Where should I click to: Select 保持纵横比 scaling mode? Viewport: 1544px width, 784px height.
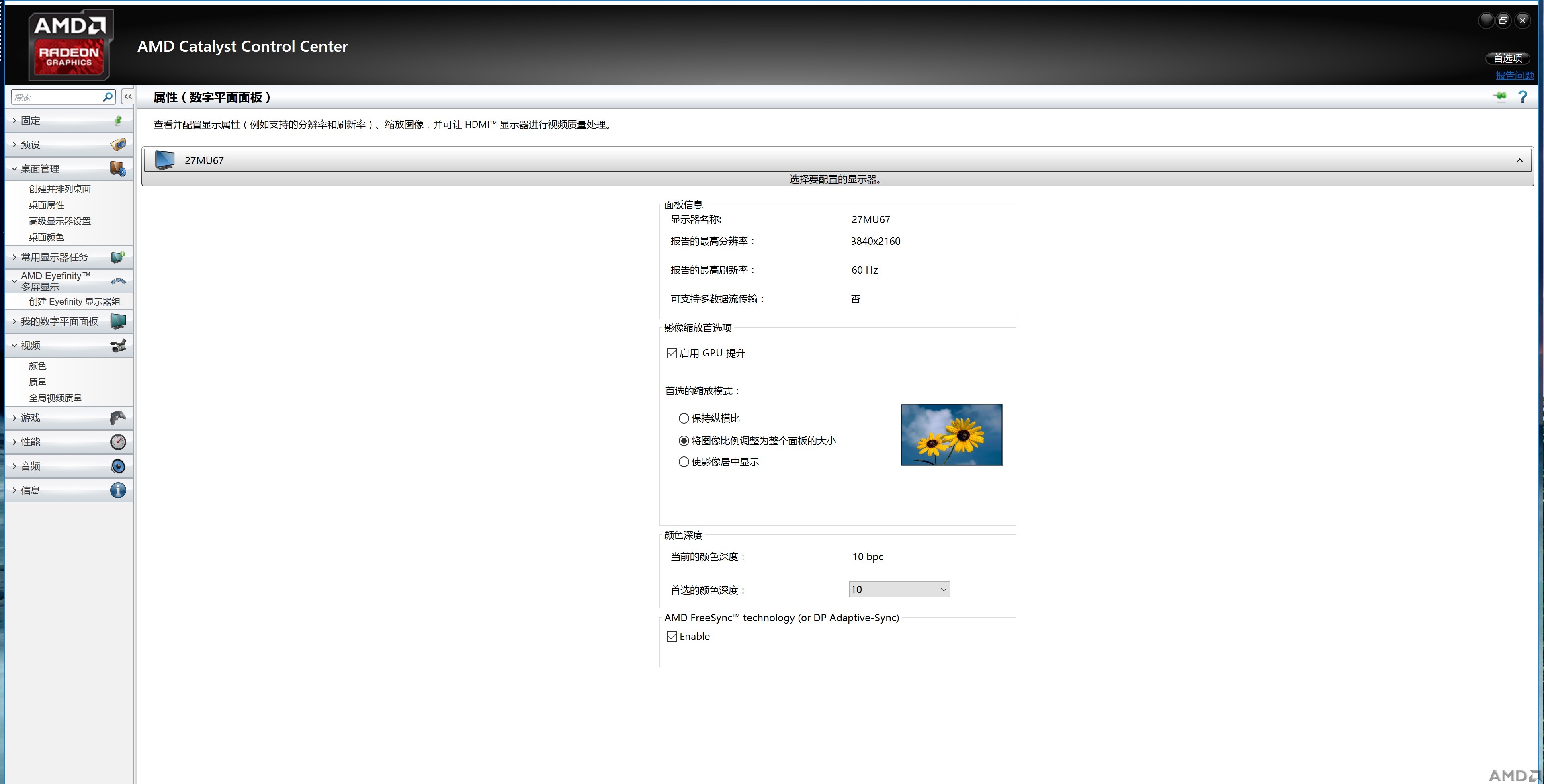pyautogui.click(x=683, y=418)
